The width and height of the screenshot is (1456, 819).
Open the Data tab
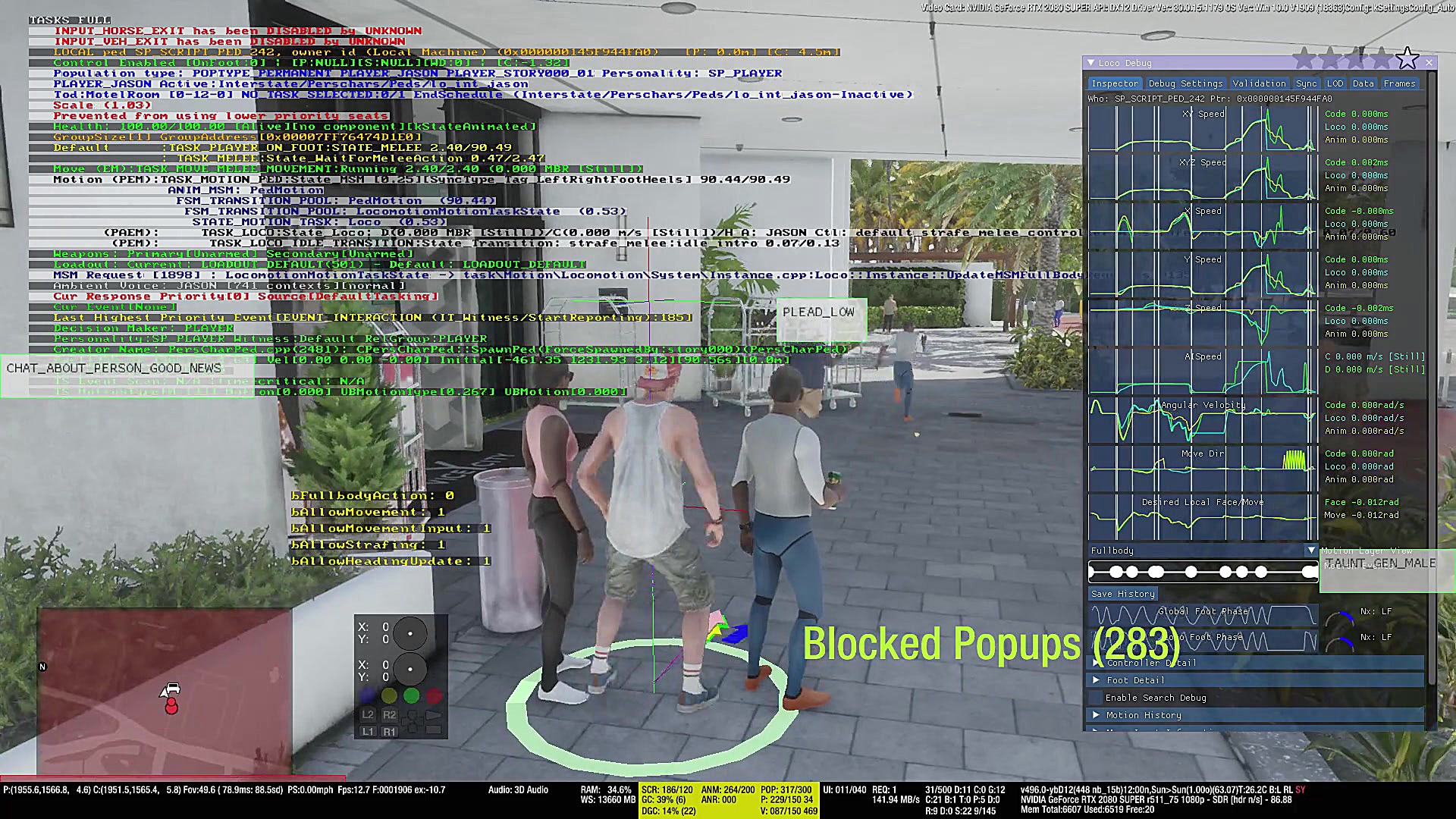click(1363, 83)
